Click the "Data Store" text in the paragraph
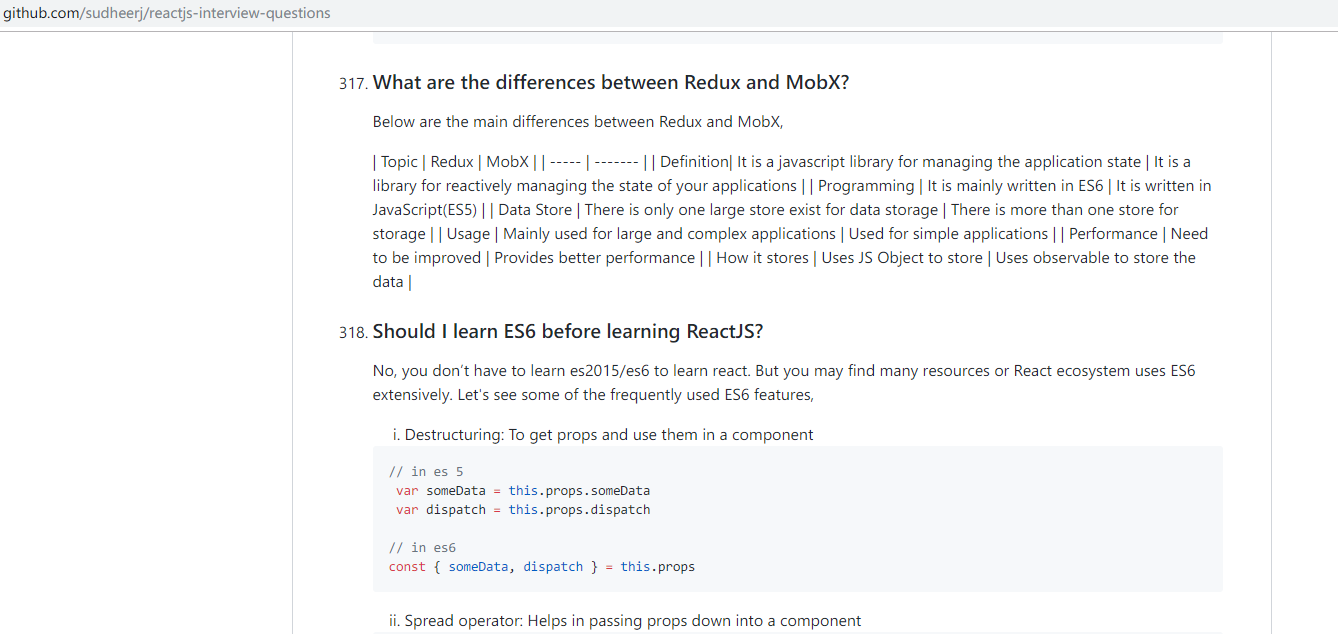 [x=535, y=210]
